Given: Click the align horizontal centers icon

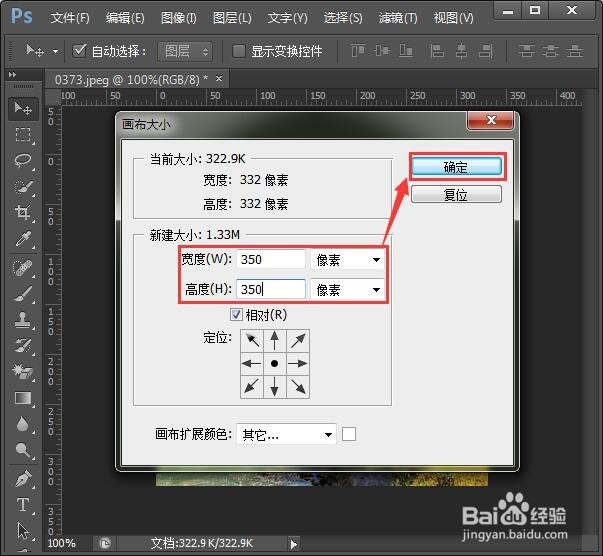Looking at the screenshot, I should pos(461,50).
